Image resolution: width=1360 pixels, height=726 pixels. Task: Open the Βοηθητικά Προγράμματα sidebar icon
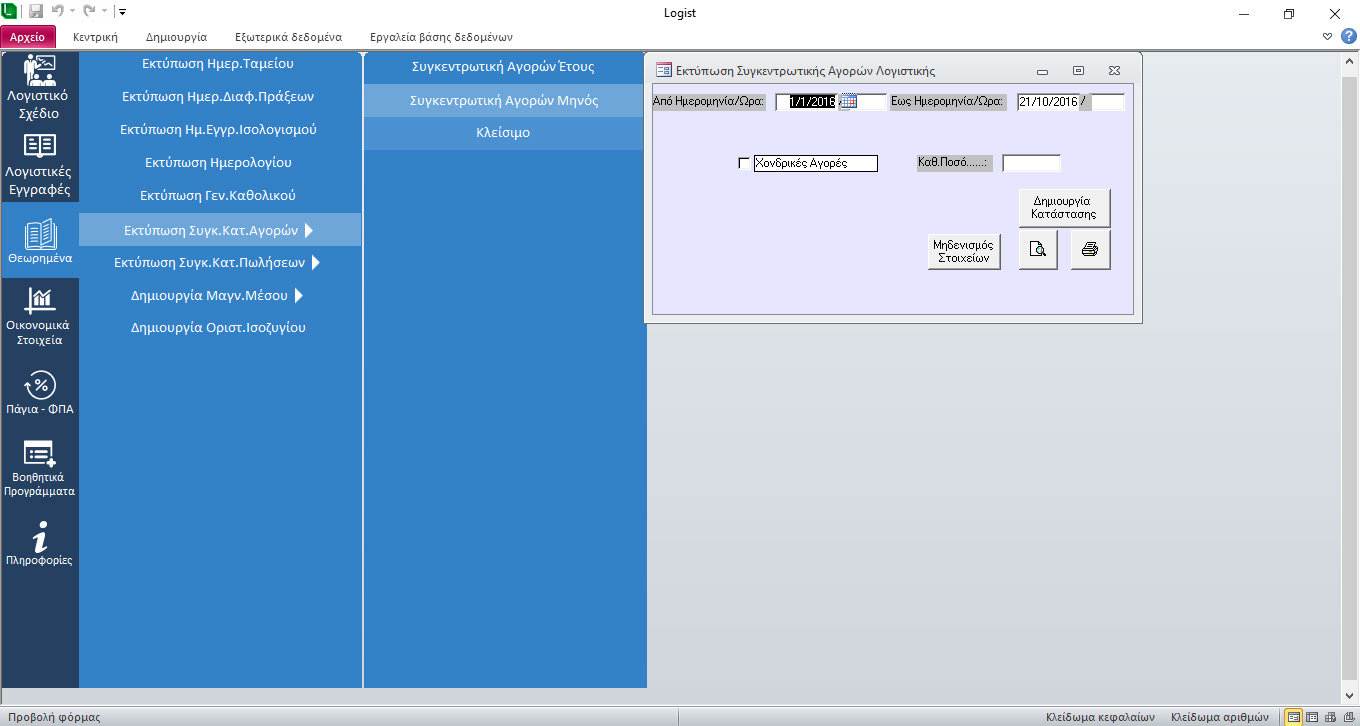[x=40, y=468]
